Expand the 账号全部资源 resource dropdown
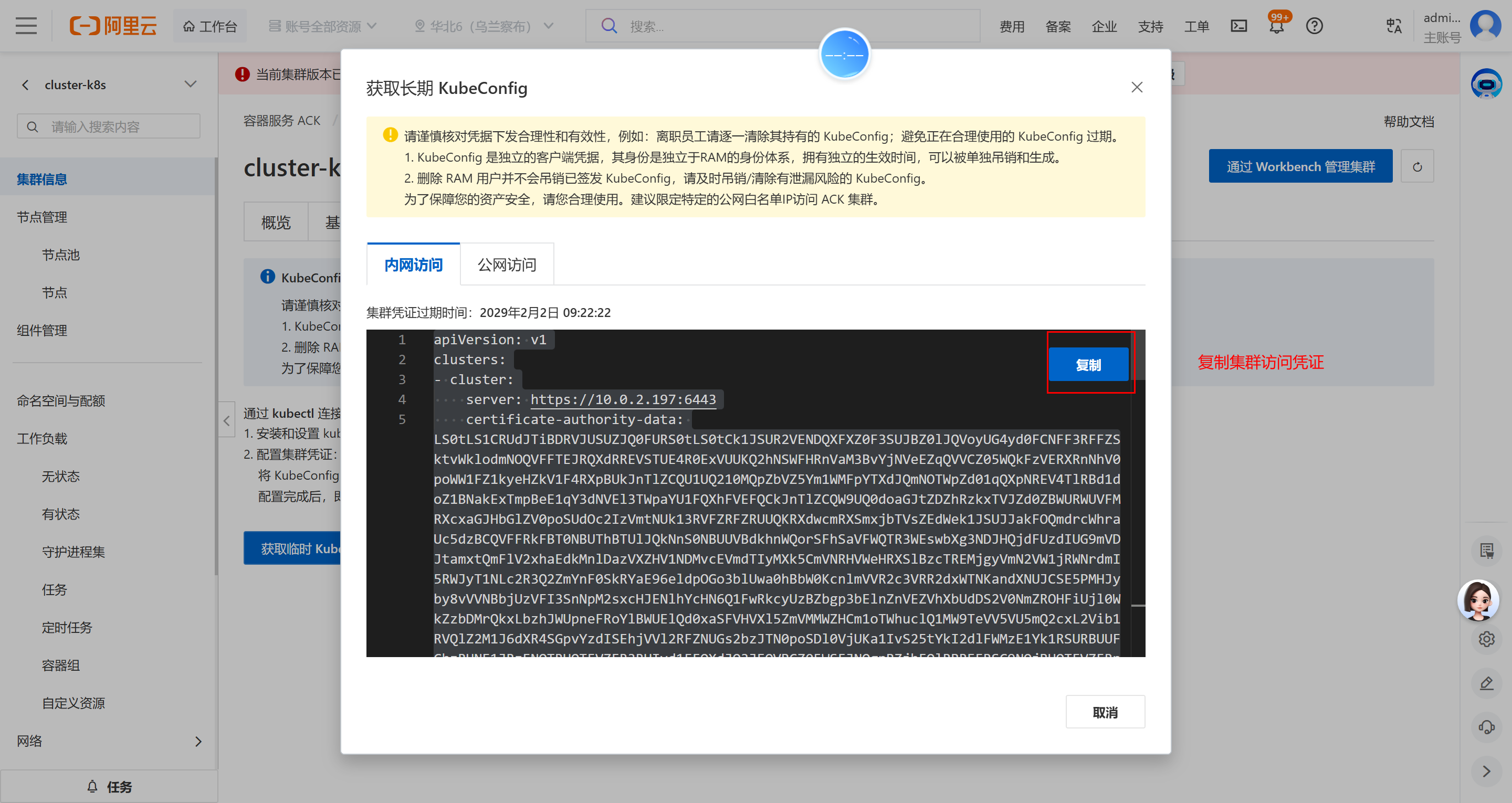Viewport: 1512px width, 803px height. (x=322, y=26)
